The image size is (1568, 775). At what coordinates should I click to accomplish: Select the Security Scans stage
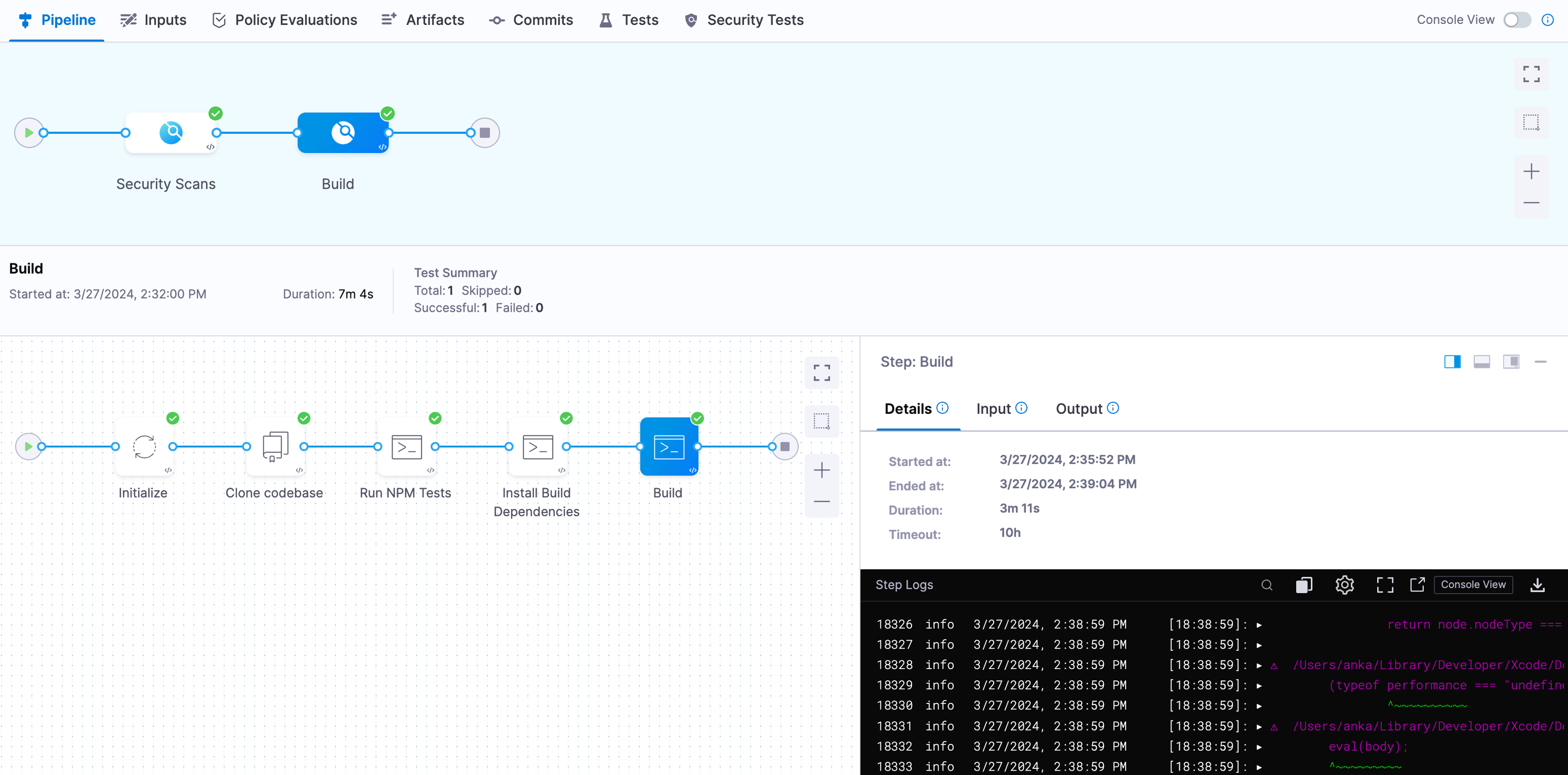click(x=171, y=133)
